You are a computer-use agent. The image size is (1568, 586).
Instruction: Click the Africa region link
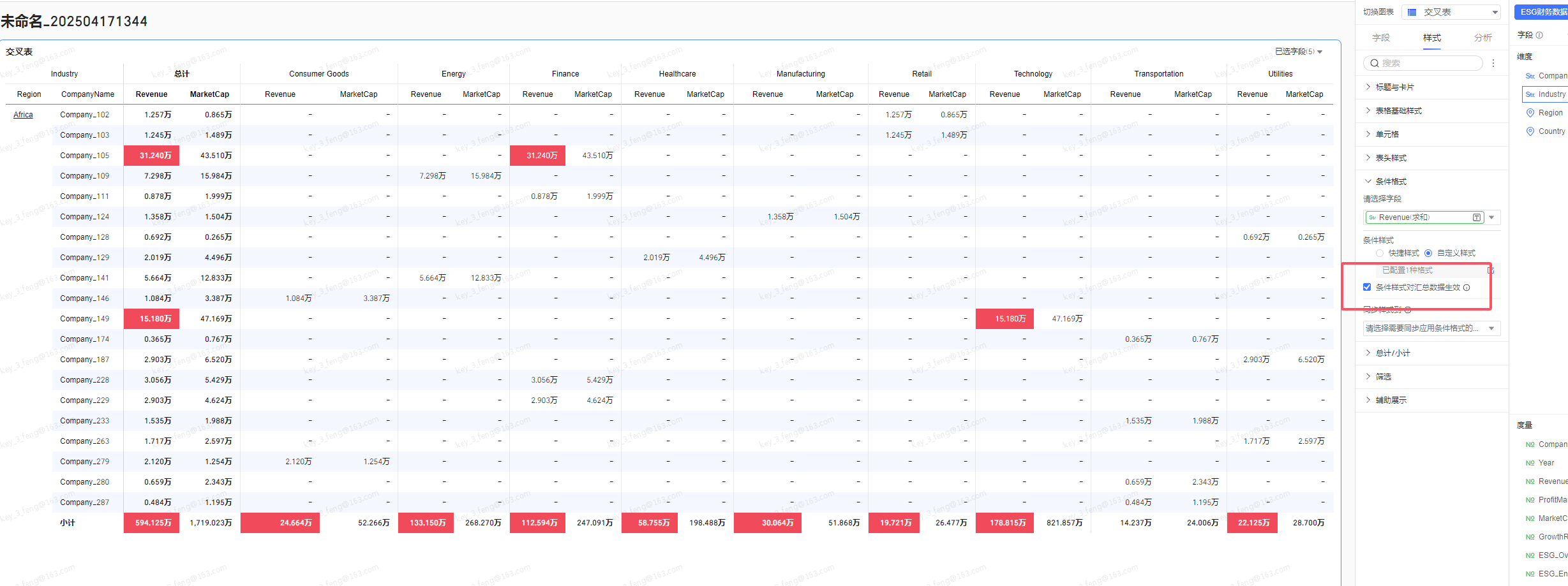click(23, 115)
